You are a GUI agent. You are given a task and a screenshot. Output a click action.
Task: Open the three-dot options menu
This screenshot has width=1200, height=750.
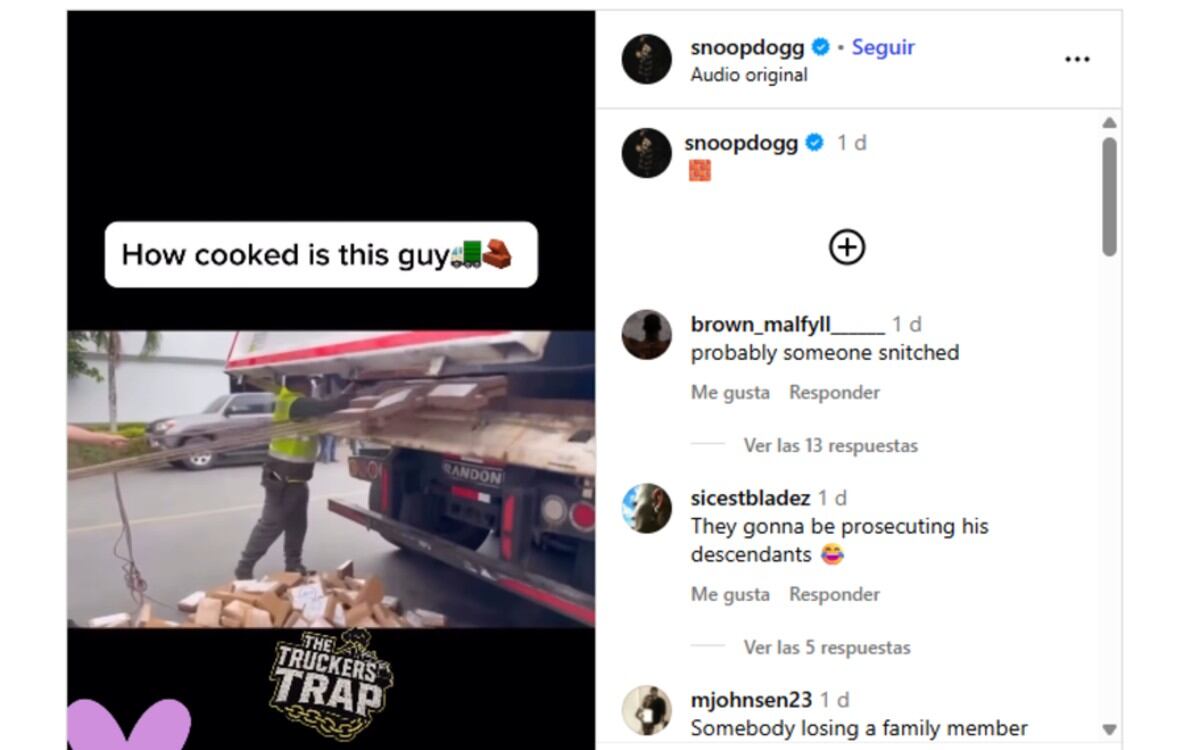point(1077,58)
